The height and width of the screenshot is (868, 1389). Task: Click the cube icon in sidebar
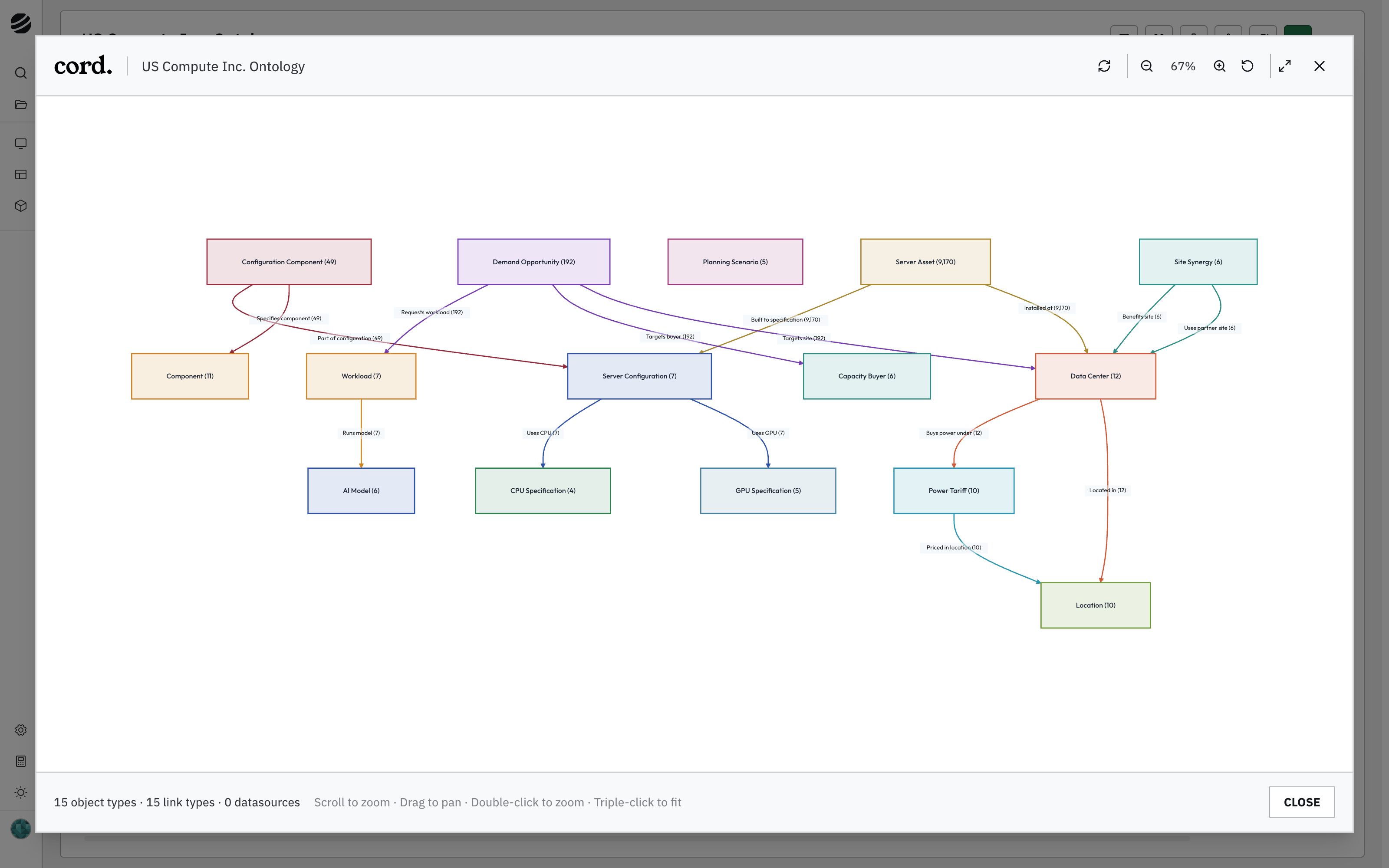coord(21,206)
